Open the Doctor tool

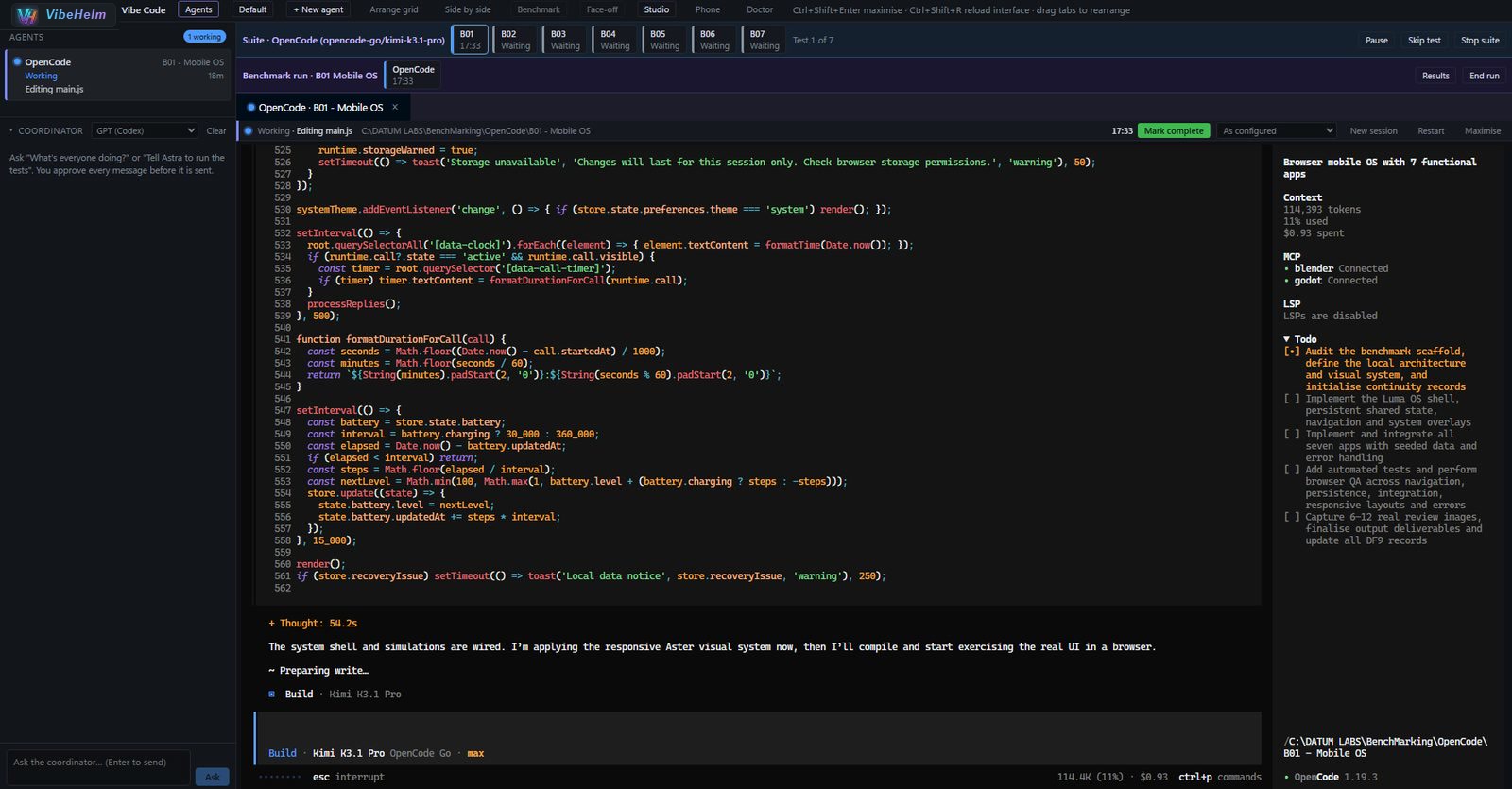pos(760,9)
